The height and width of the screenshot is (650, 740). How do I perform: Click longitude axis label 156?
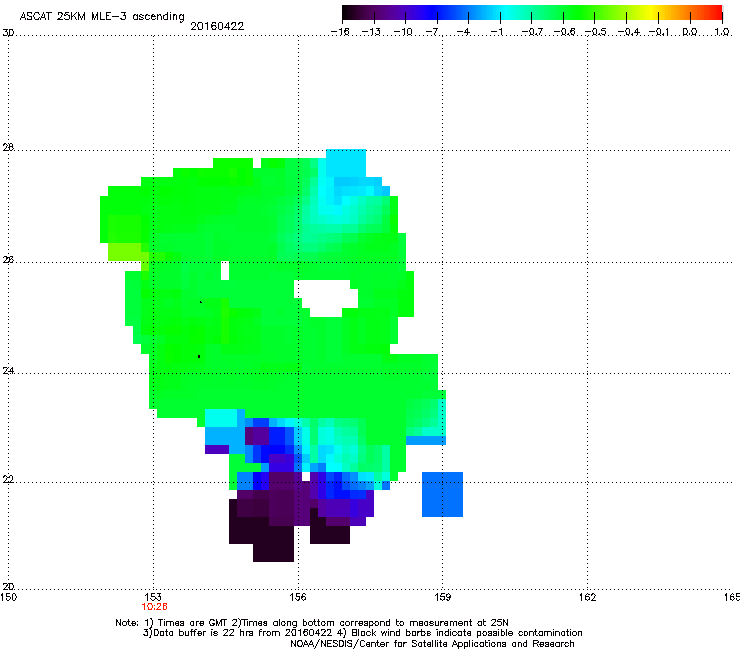pos(298,597)
